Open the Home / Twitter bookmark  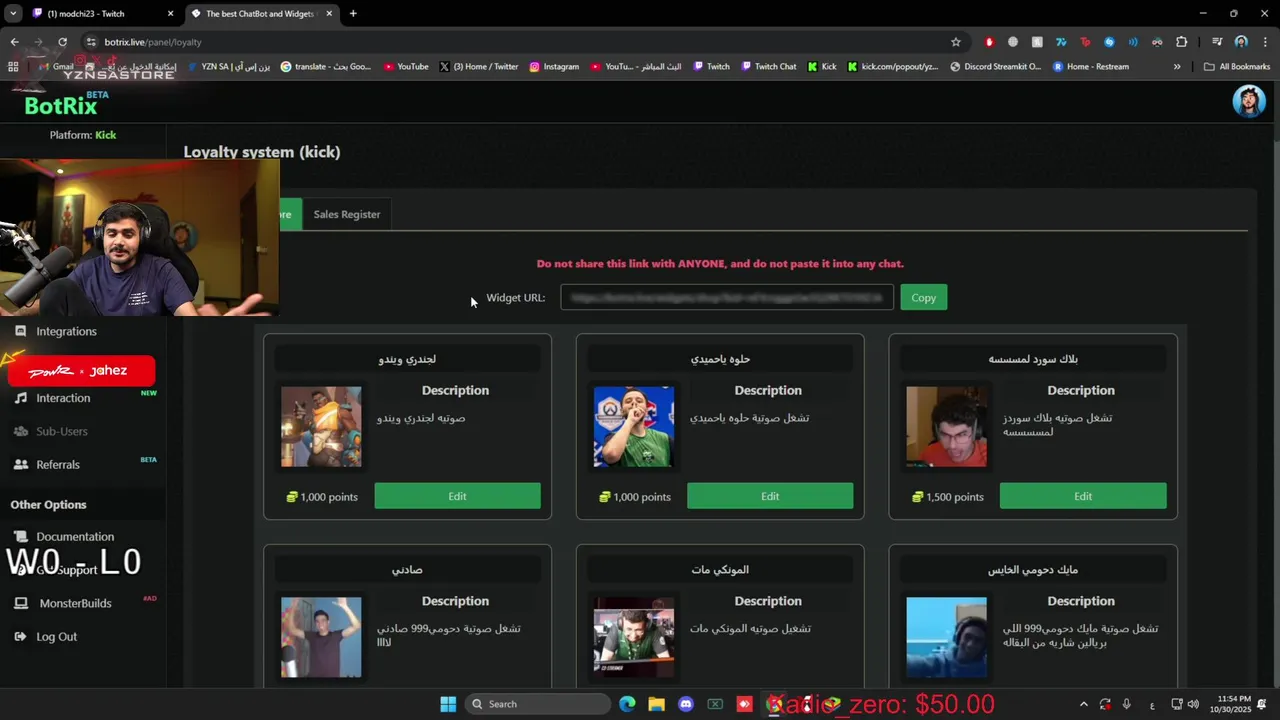479,67
